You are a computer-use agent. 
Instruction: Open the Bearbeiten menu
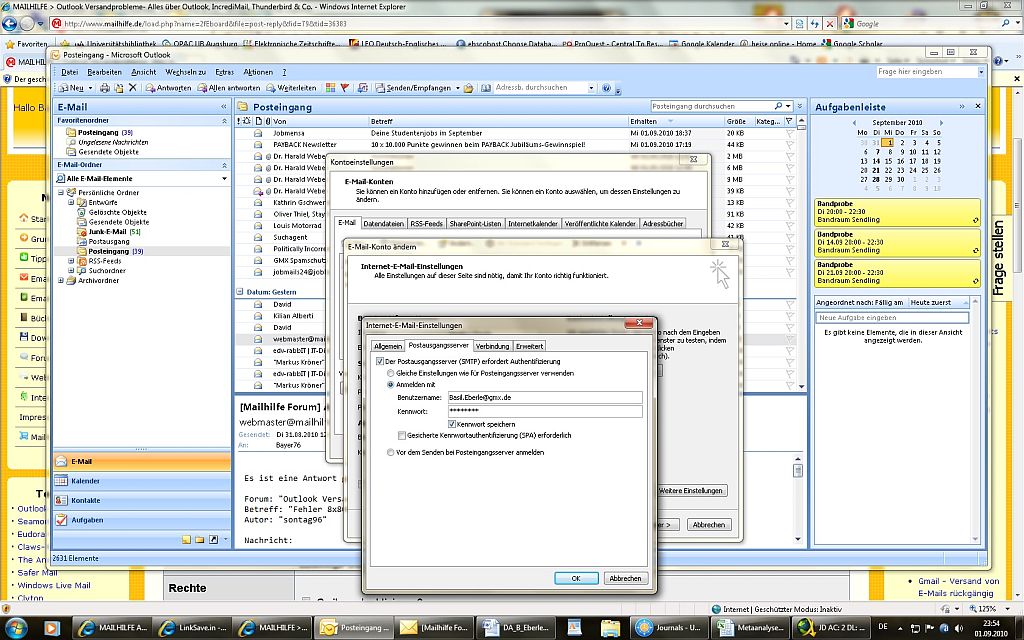(x=104, y=72)
